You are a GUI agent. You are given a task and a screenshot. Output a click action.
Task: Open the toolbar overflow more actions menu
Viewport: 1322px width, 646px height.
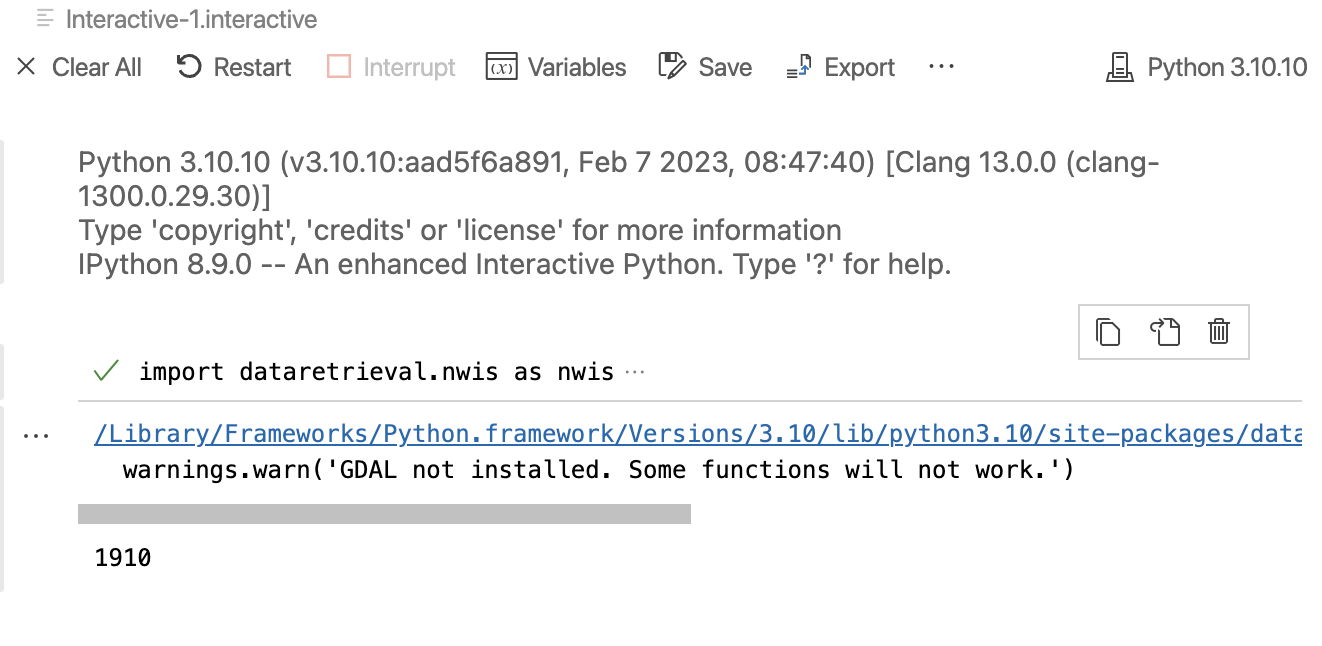click(941, 67)
